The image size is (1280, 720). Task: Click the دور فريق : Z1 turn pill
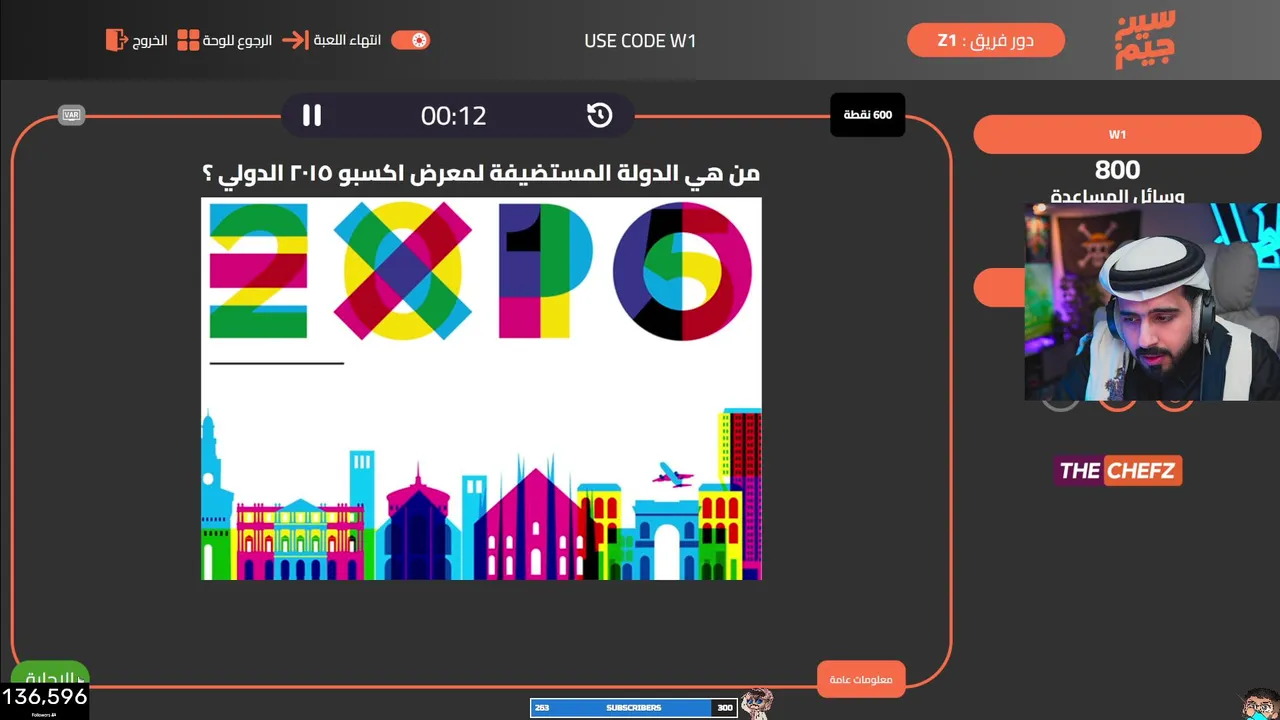pyautogui.click(x=986, y=40)
